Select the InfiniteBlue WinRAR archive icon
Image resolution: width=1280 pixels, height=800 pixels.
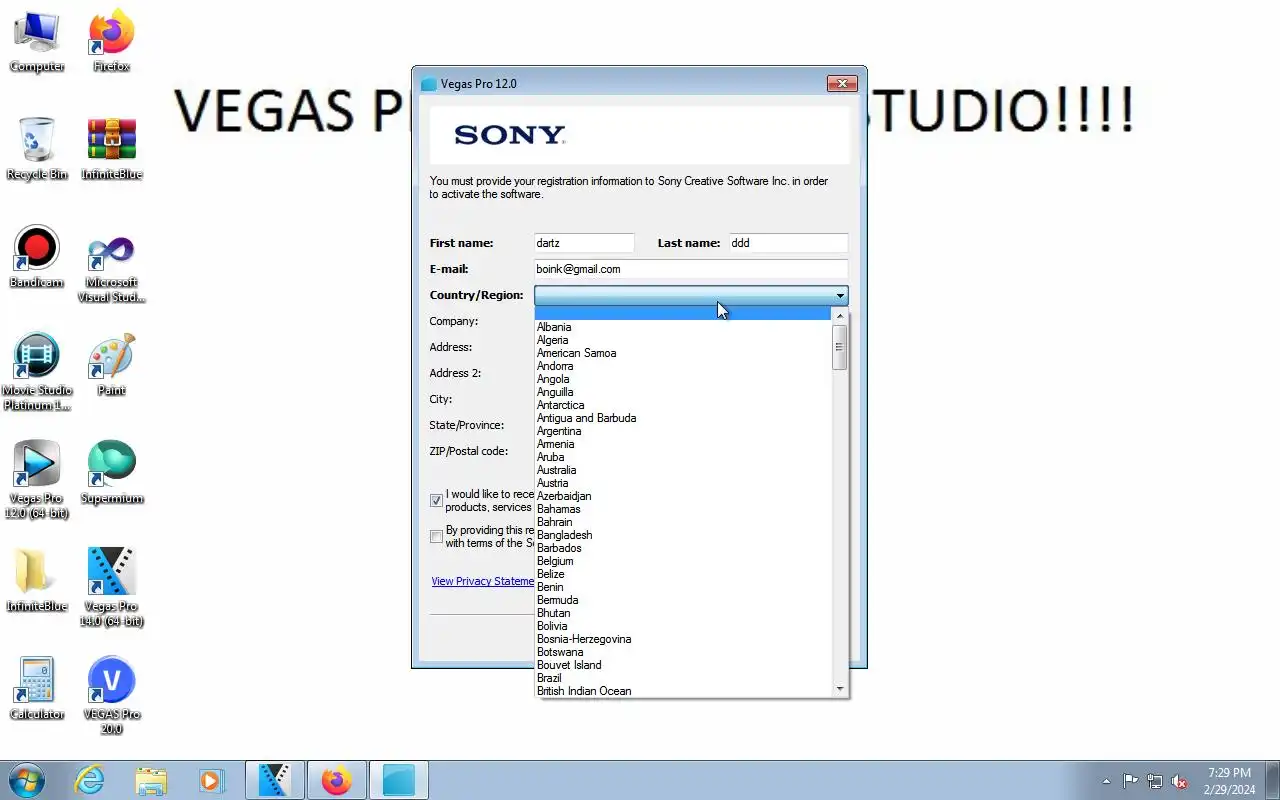point(111,150)
